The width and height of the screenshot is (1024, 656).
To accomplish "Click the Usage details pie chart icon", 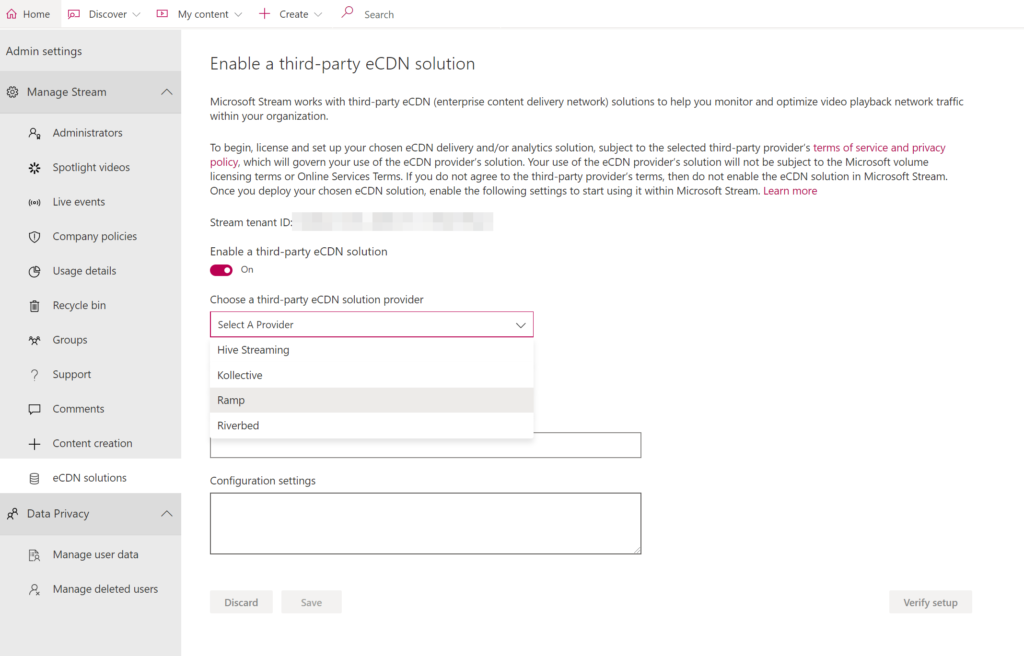I will (x=35, y=271).
